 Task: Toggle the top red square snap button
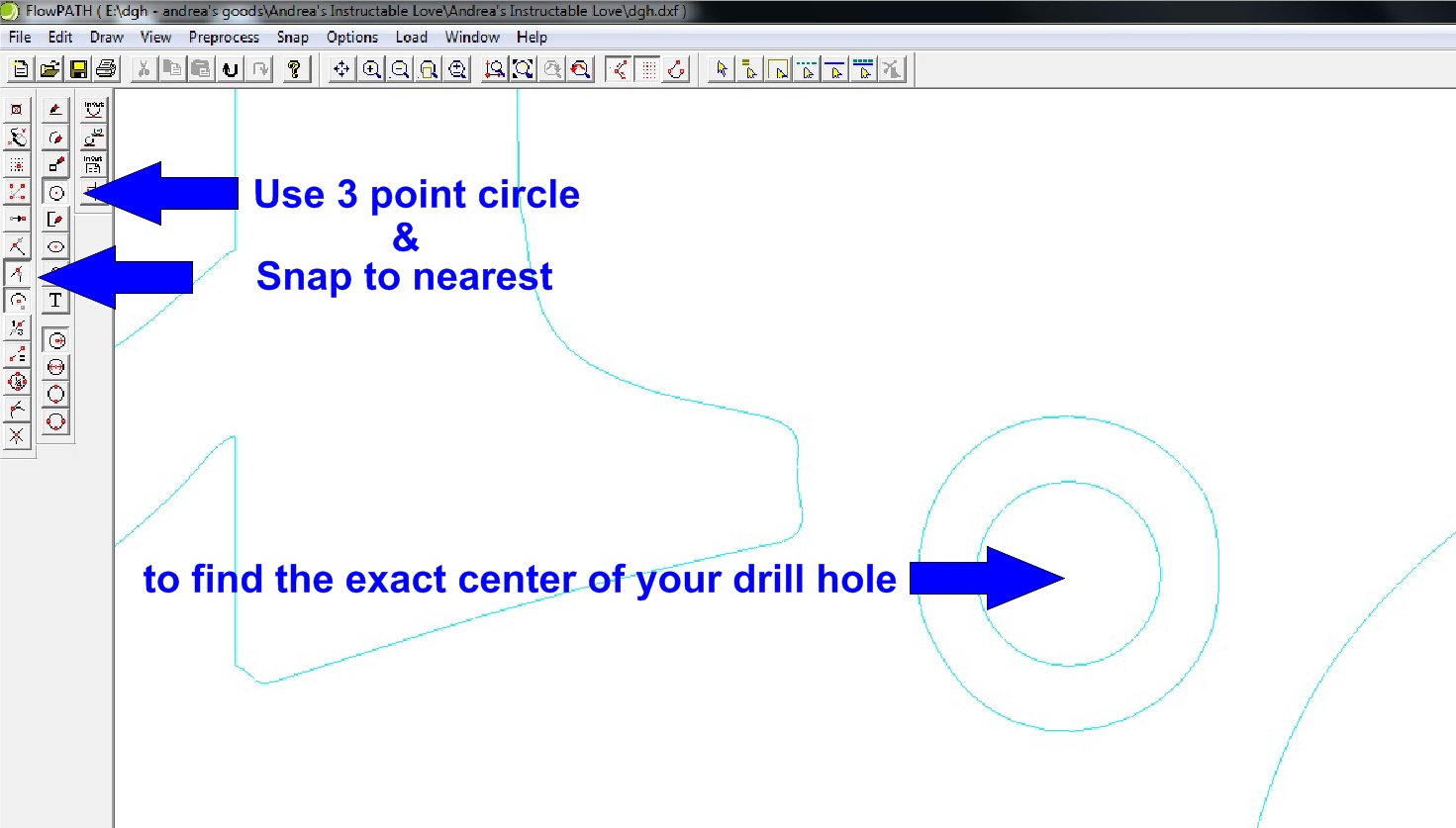coord(17,110)
